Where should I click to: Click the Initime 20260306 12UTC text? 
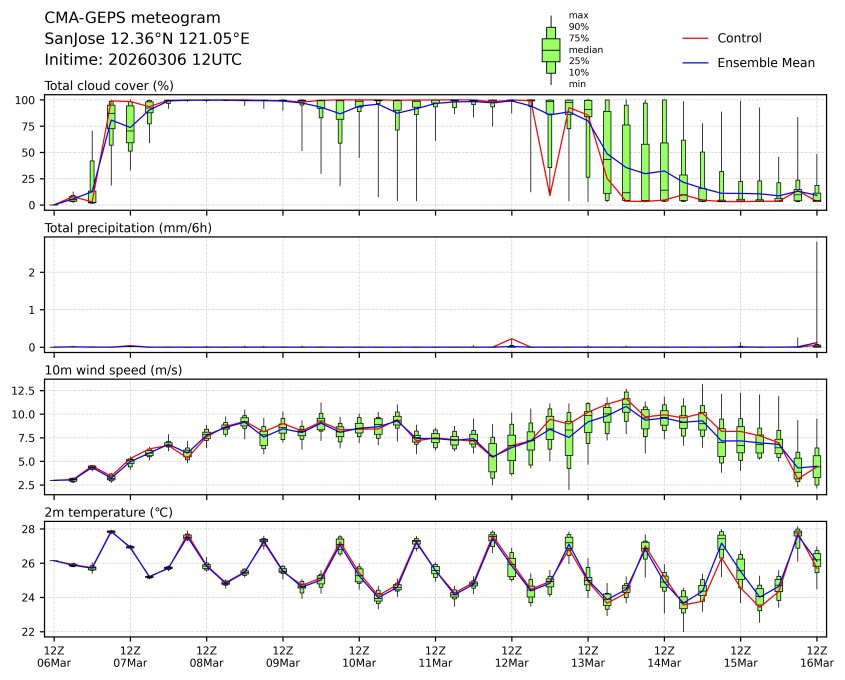[x=143, y=60]
